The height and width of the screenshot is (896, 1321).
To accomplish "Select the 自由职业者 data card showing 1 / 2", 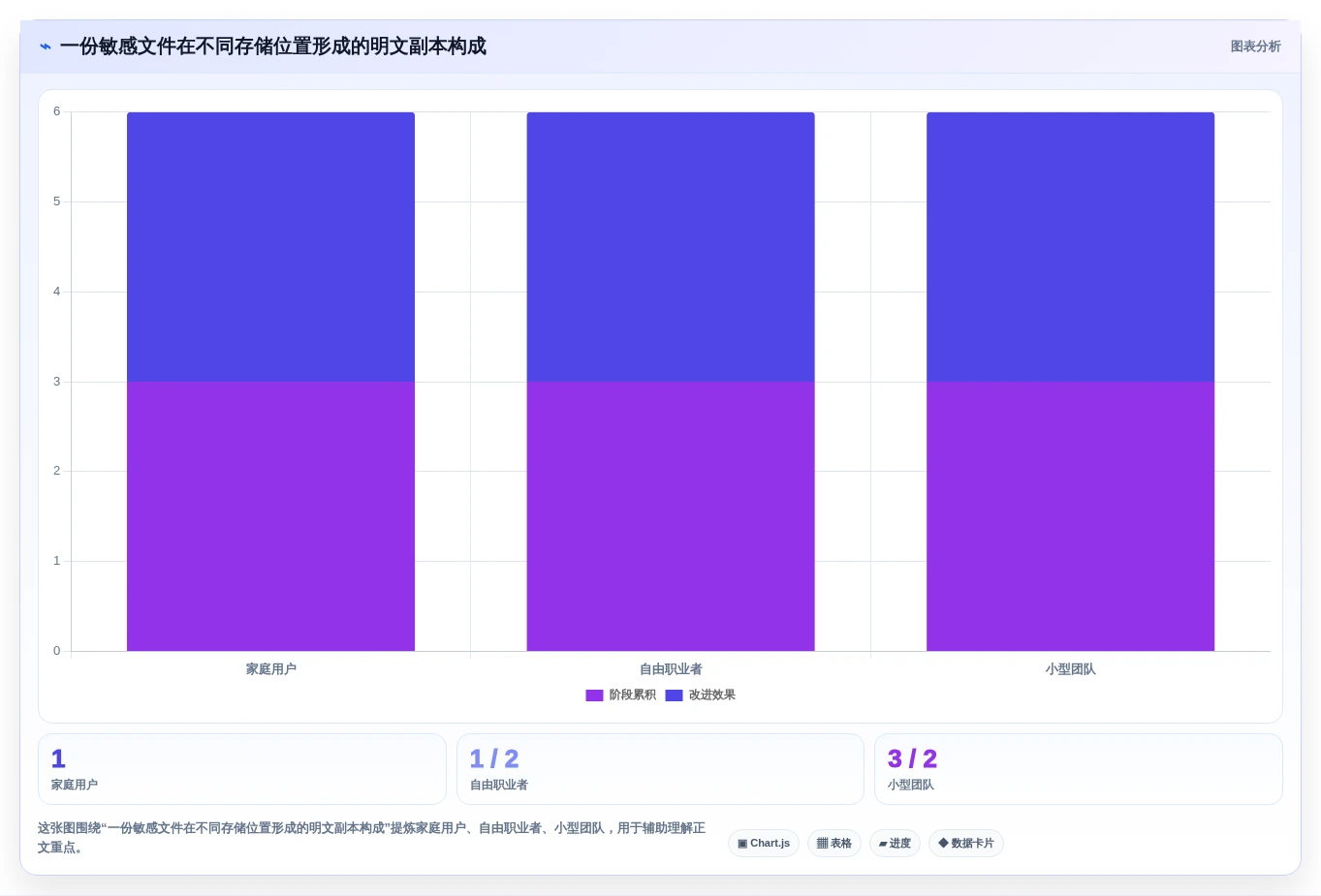I will pos(660,769).
